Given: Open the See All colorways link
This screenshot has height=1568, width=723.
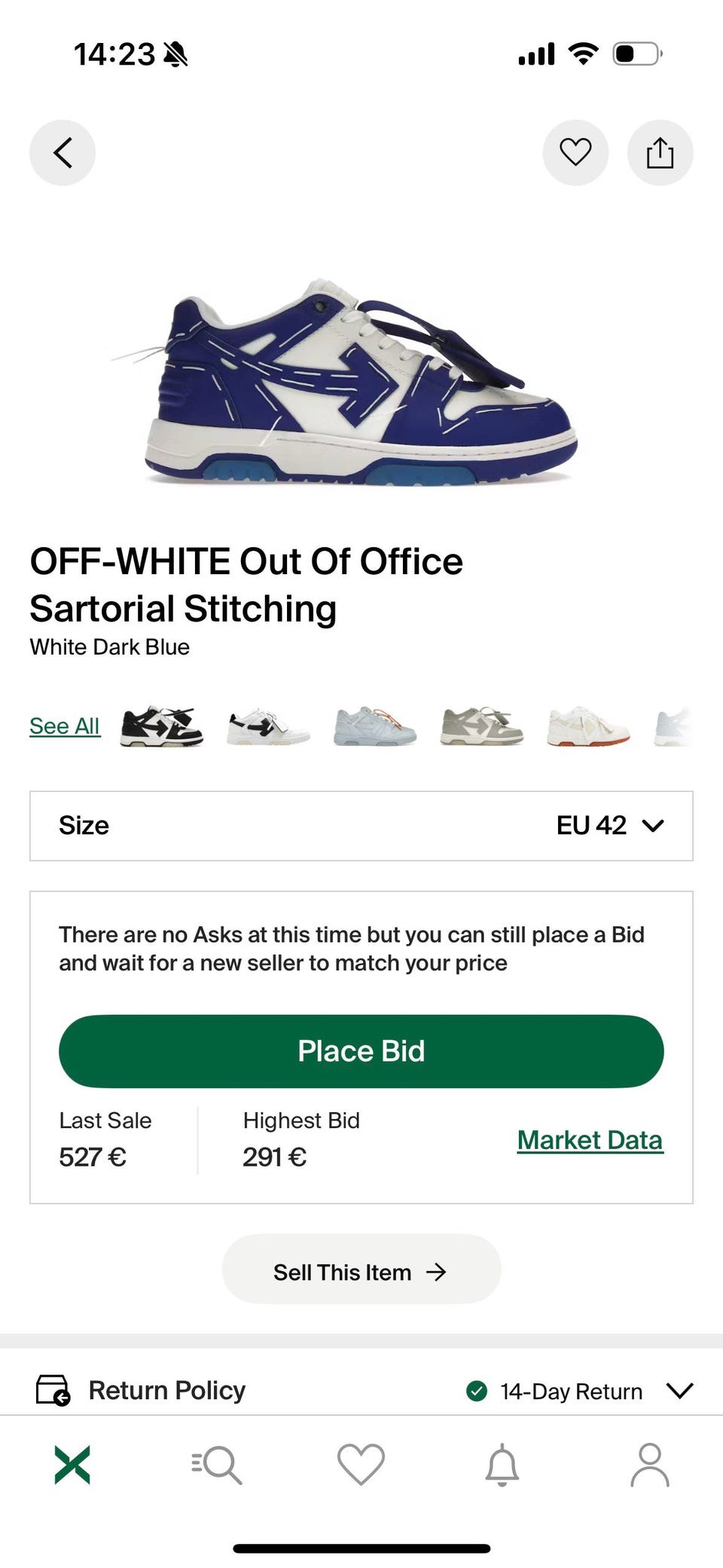Looking at the screenshot, I should (65, 726).
